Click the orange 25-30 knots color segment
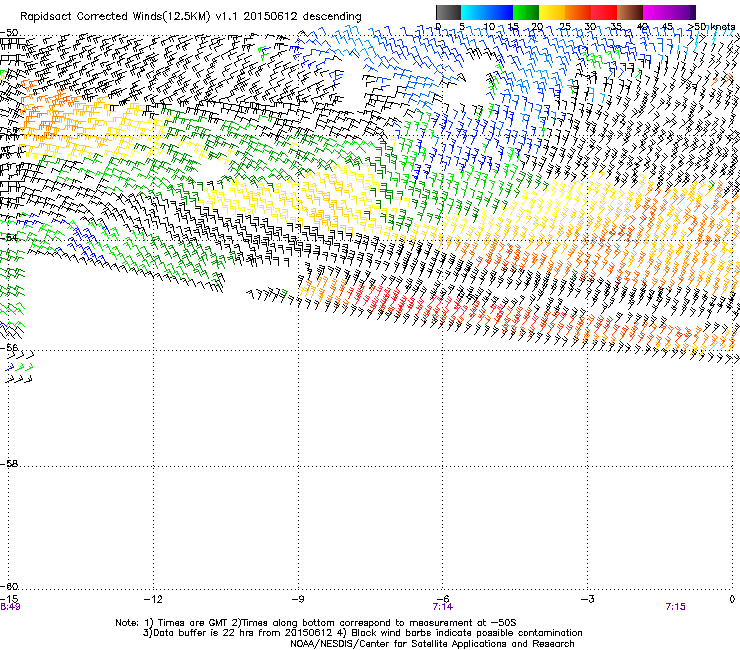 [578, 12]
